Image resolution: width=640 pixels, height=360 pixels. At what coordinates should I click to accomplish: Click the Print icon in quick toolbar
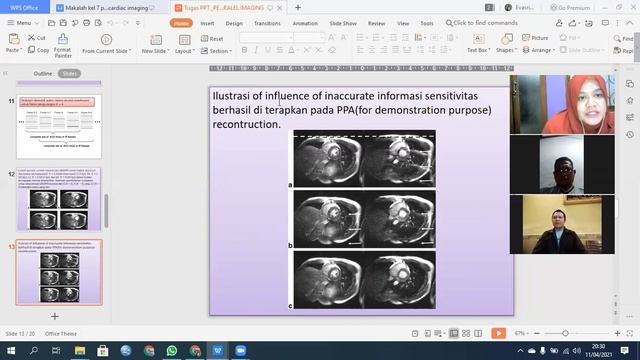87,23
